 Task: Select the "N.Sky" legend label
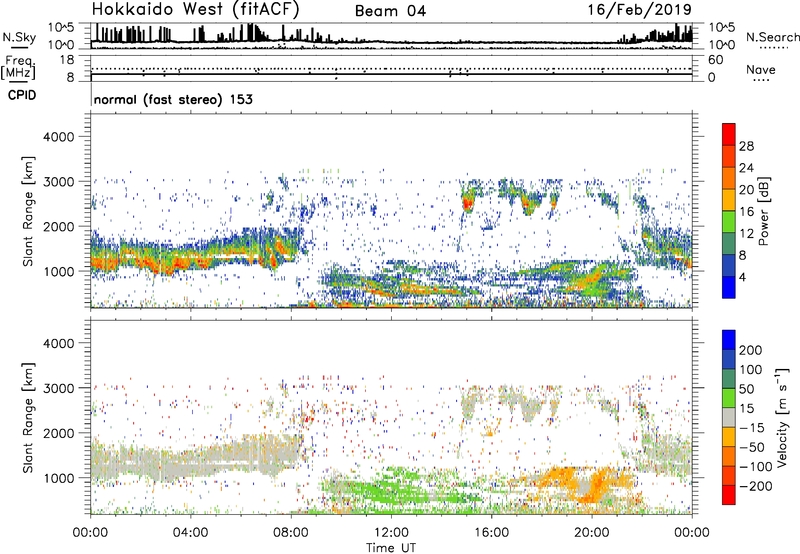pyautogui.click(x=19, y=37)
